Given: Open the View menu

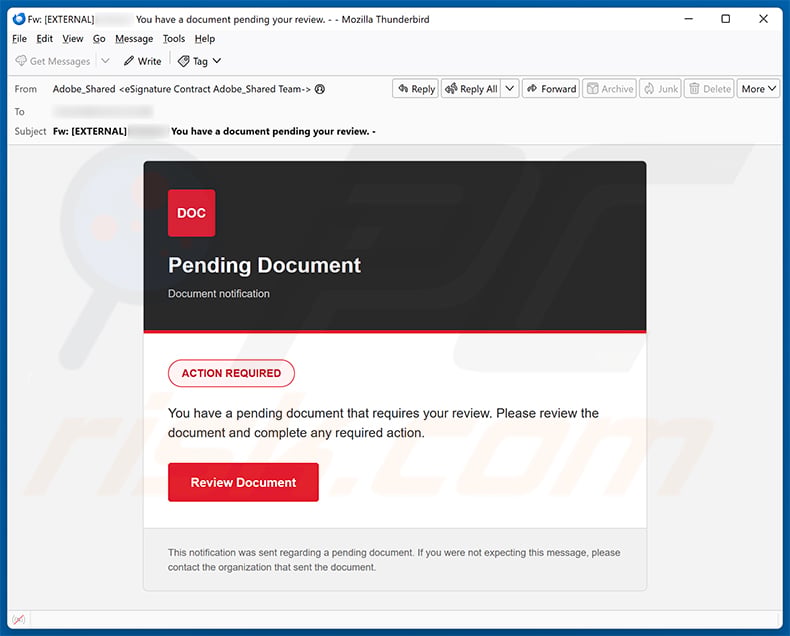Looking at the screenshot, I should (73, 39).
